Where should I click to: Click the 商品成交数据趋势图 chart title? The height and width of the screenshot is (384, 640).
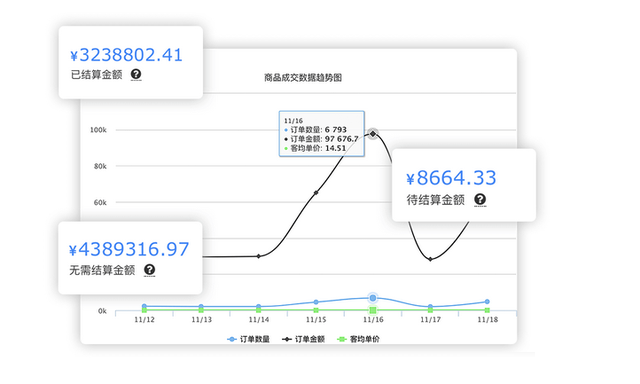pos(303,78)
